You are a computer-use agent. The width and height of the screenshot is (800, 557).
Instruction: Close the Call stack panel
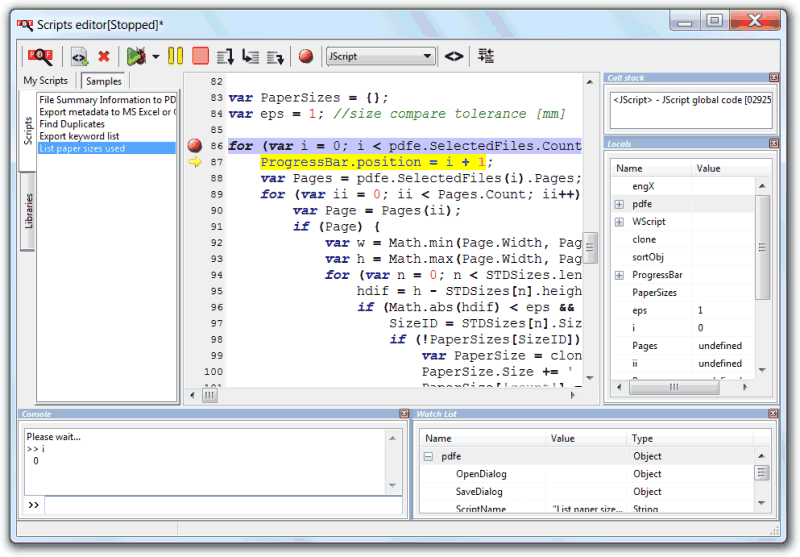[773, 78]
